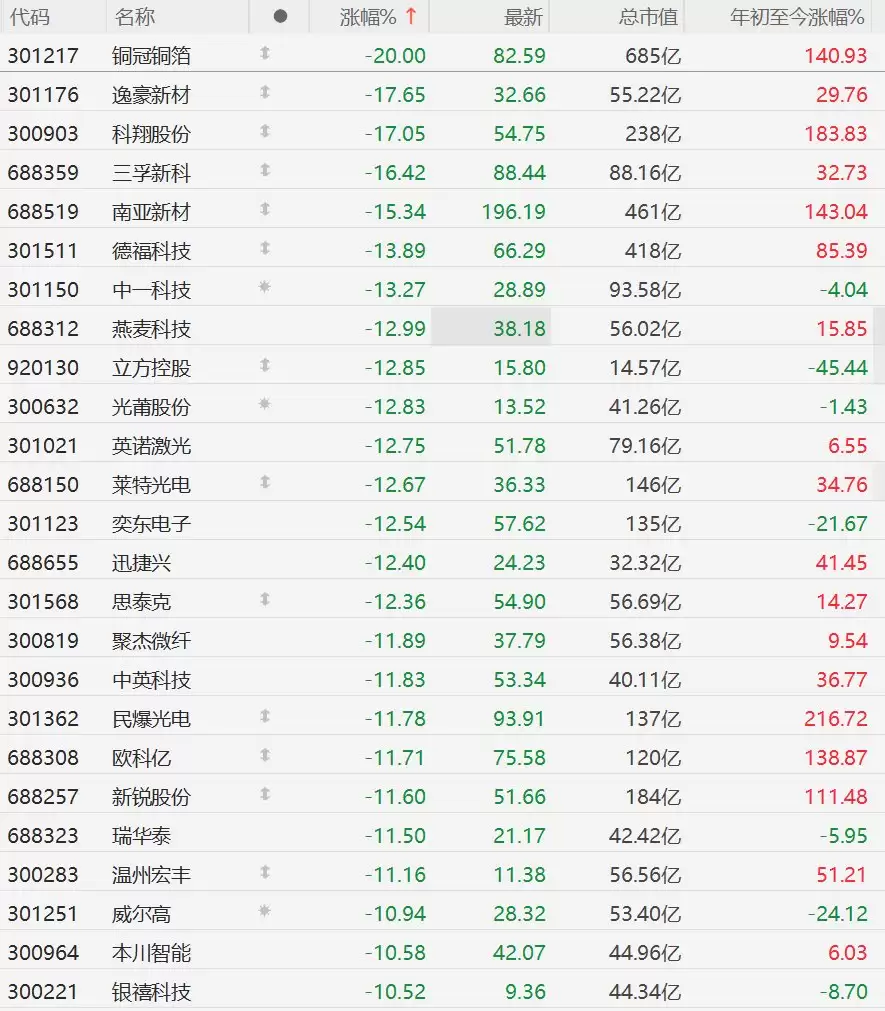
Task: Click the year-to-date value -45.44
Action: click(x=838, y=368)
